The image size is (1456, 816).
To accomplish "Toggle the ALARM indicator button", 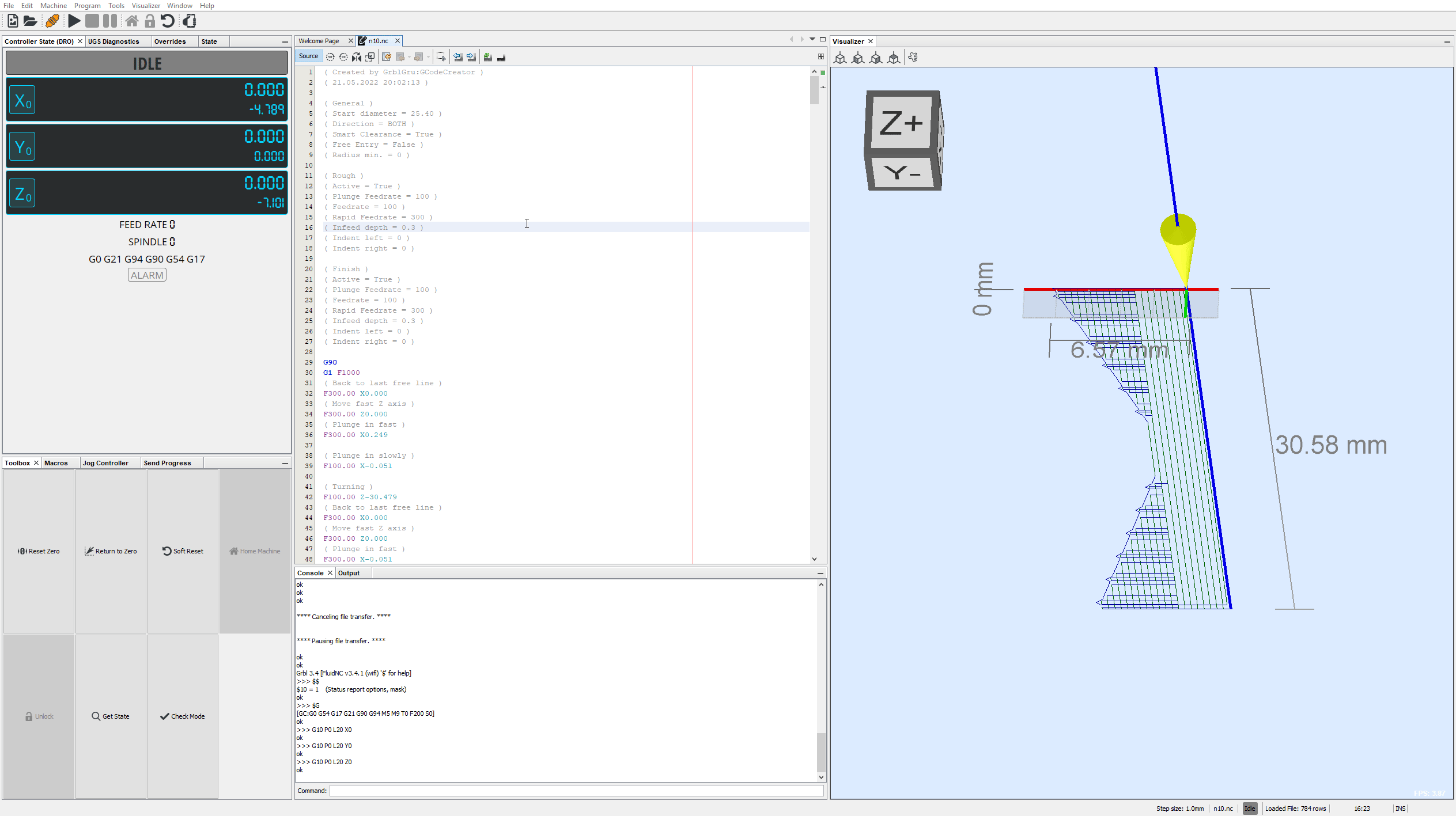I will [x=147, y=275].
